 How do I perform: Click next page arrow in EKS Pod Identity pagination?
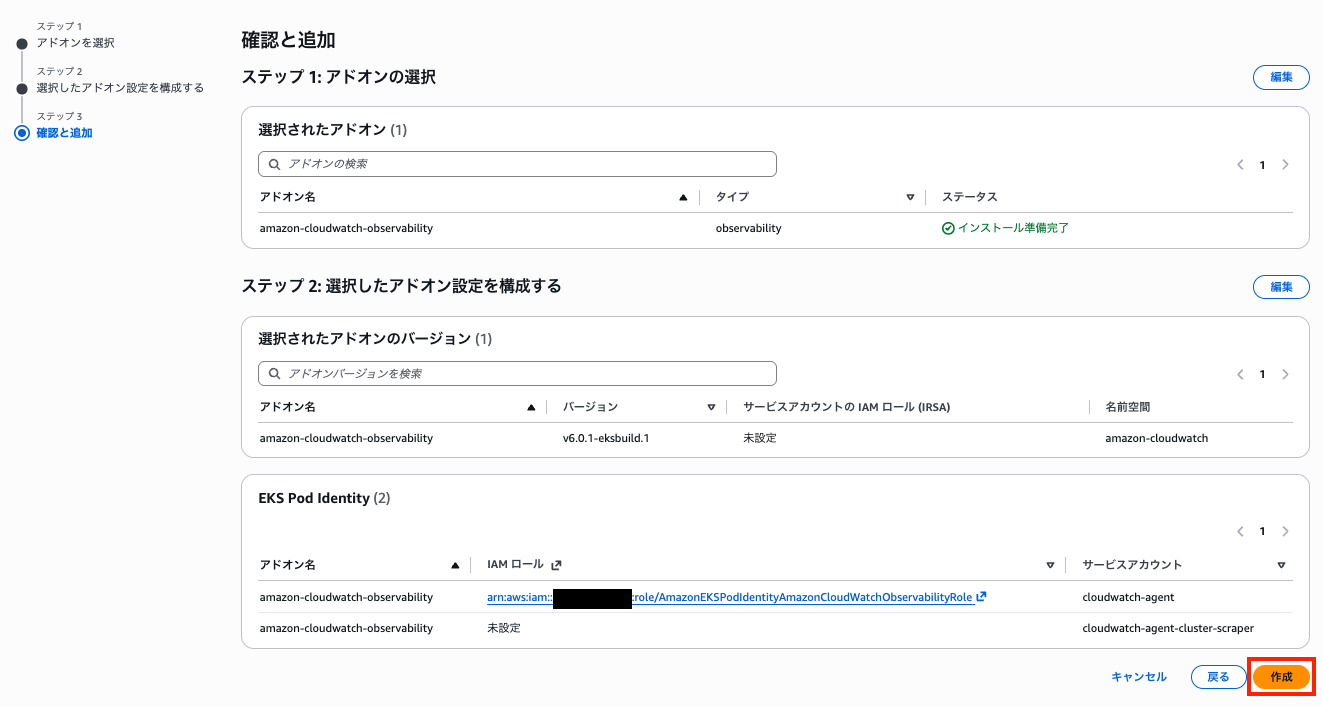coord(1286,530)
